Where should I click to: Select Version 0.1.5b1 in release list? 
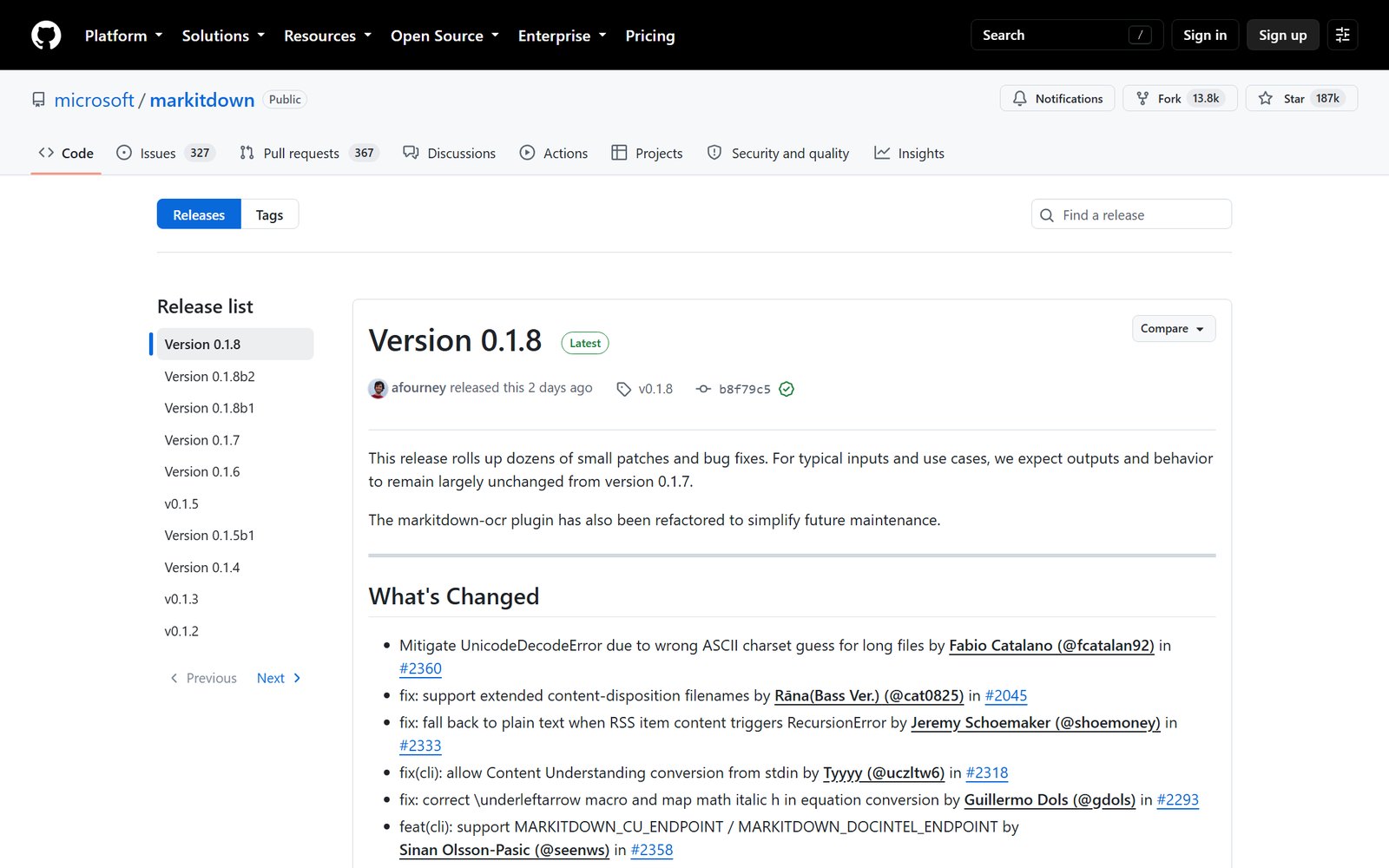234,536
